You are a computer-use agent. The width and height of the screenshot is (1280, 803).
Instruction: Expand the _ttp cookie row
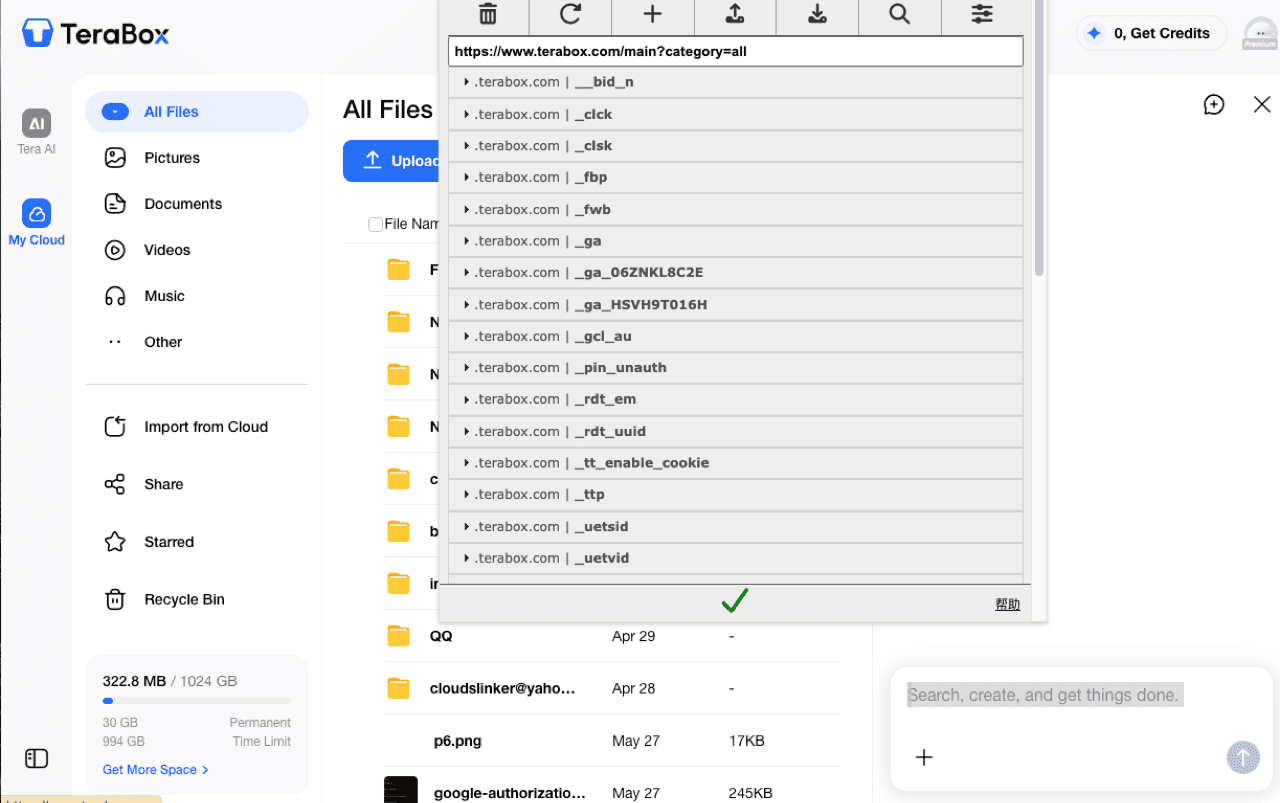(735, 494)
